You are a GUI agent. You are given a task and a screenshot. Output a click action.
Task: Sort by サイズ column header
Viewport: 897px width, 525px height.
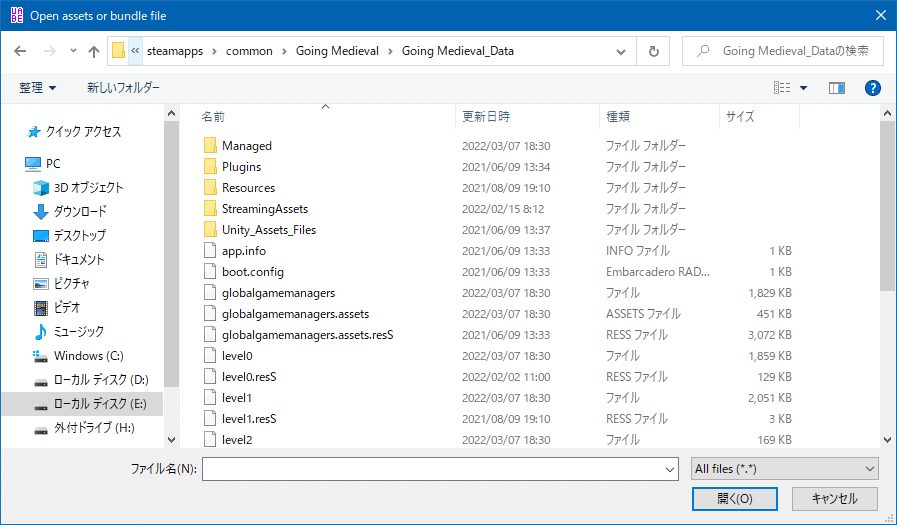coord(740,117)
